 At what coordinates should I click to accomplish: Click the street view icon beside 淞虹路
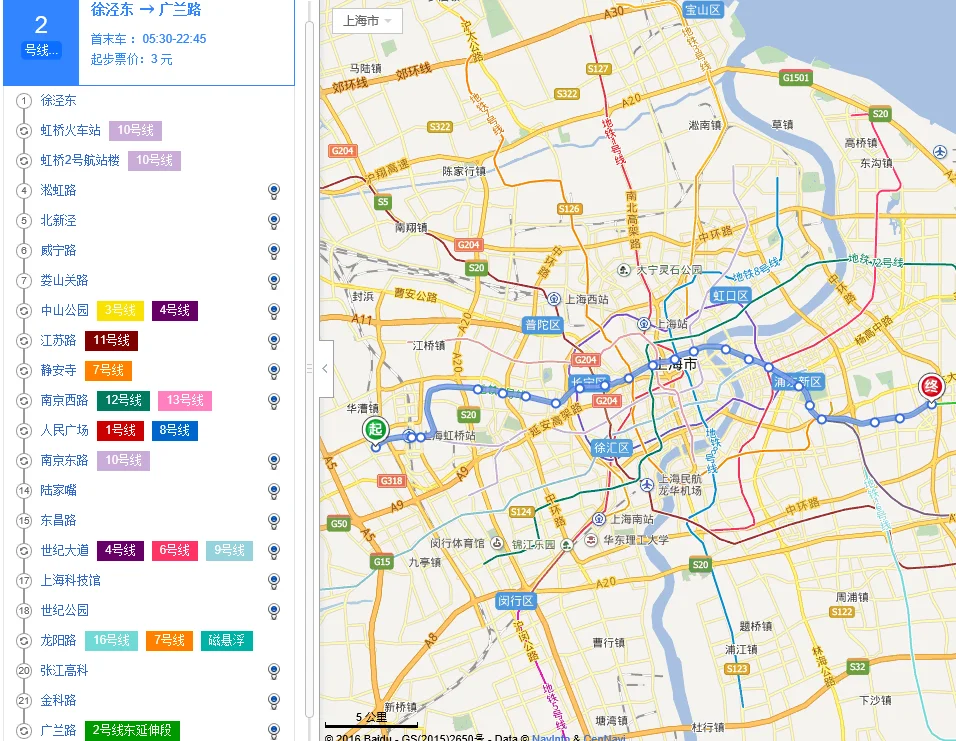[x=273, y=190]
